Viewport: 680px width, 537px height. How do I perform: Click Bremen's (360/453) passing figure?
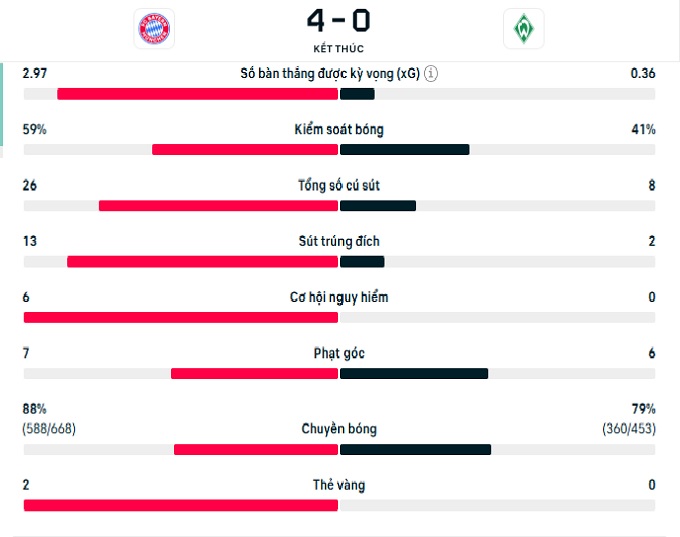click(629, 429)
